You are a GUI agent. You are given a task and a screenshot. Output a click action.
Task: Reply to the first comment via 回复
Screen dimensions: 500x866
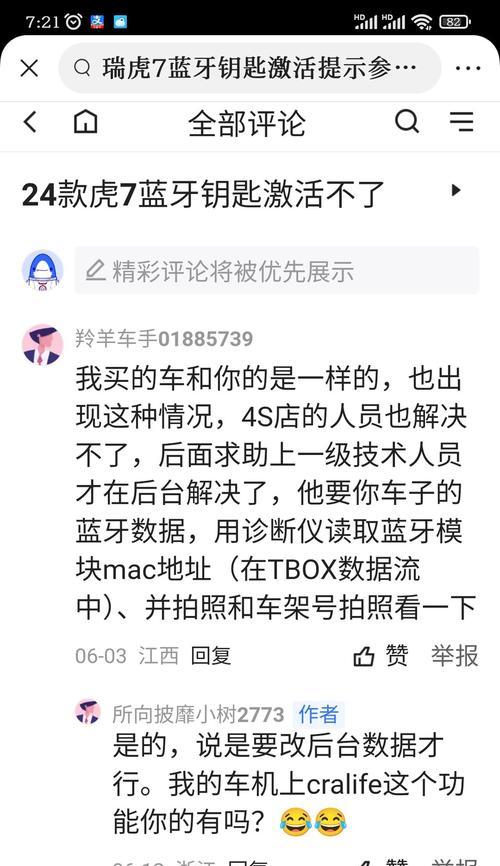click(211, 656)
